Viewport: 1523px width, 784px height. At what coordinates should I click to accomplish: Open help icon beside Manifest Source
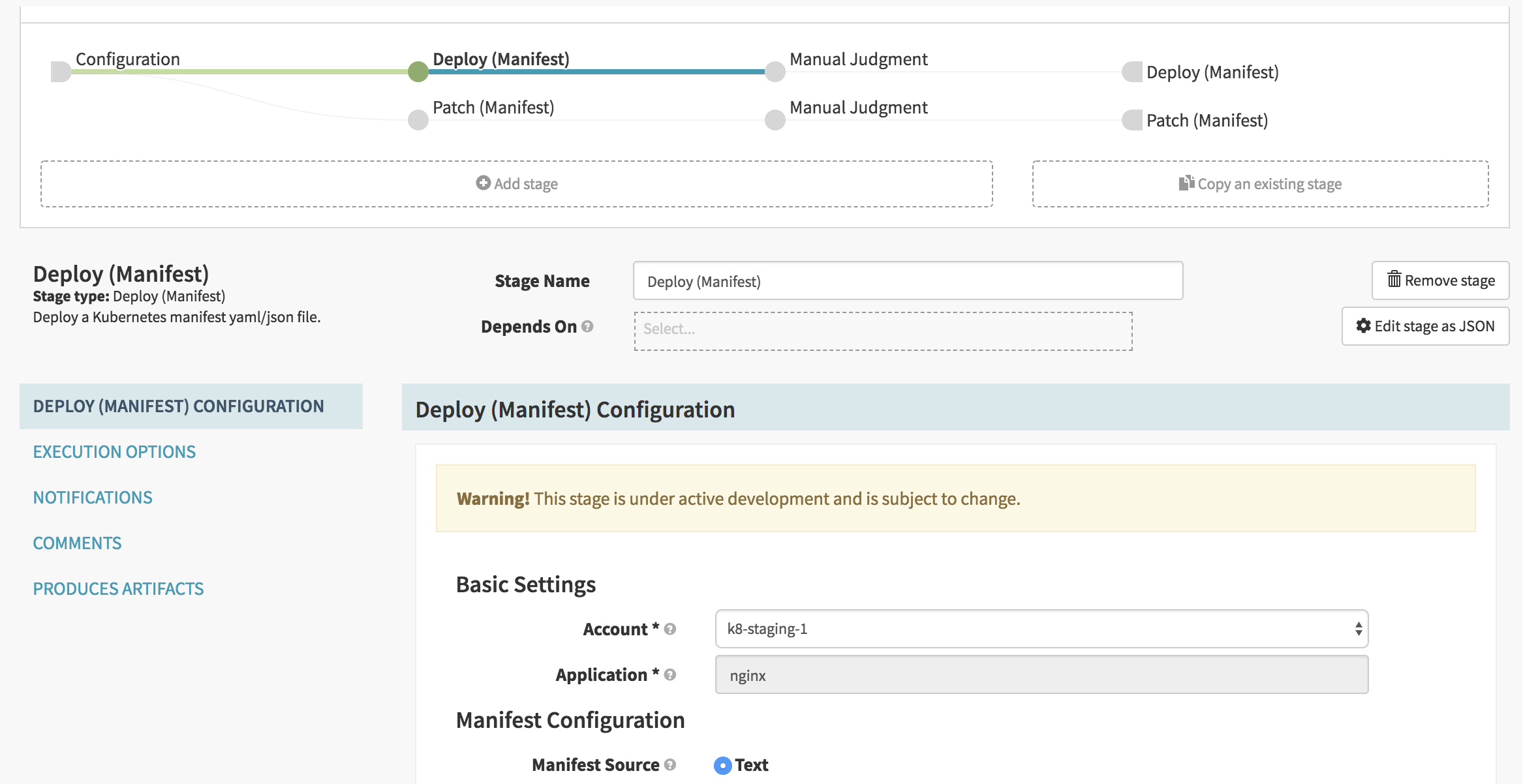coord(670,764)
